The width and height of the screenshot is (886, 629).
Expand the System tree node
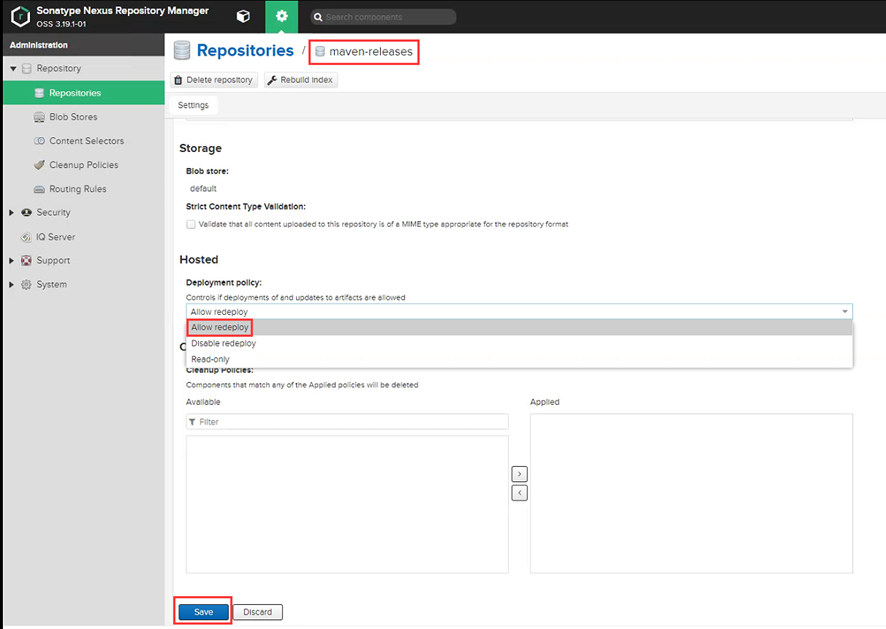tap(11, 285)
